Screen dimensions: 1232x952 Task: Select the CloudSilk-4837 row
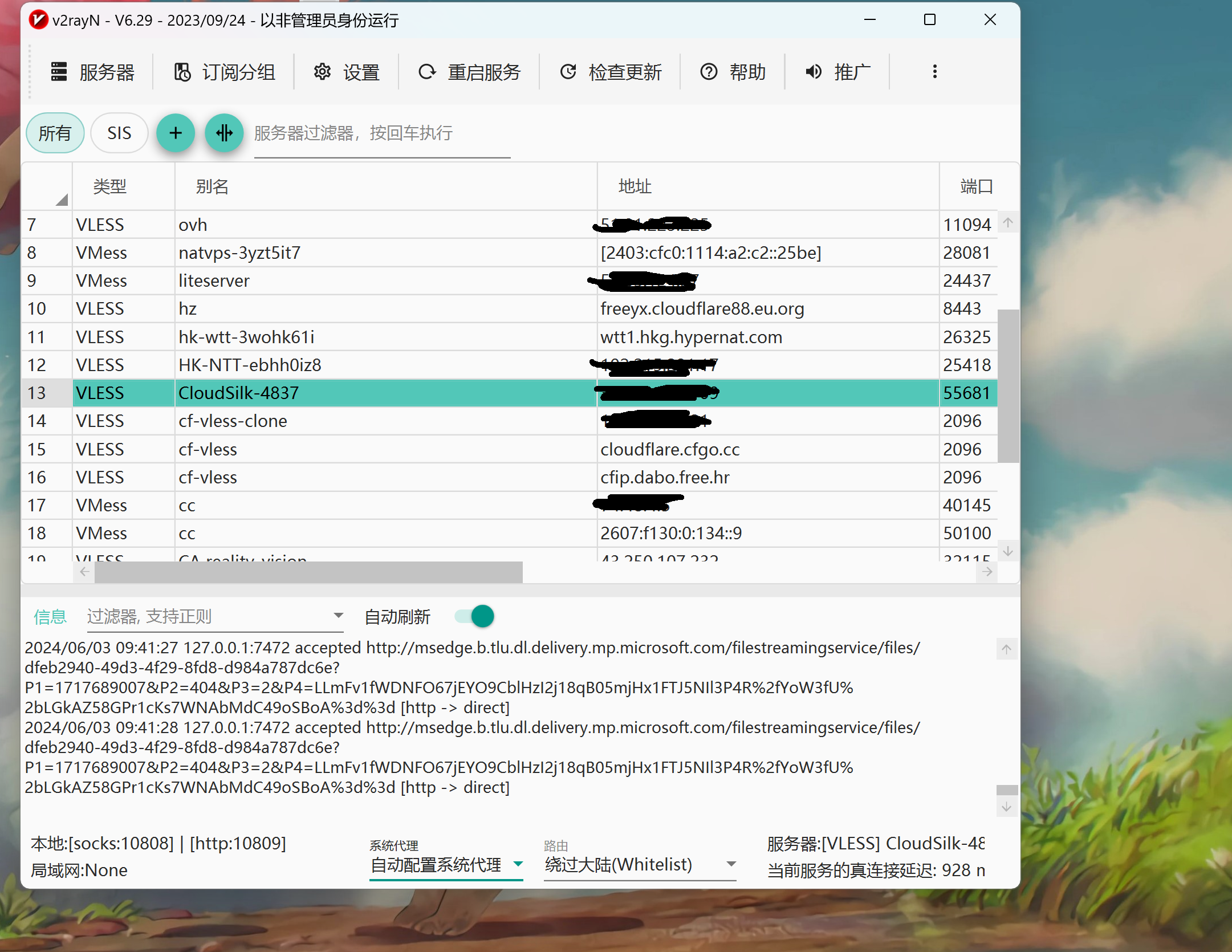pos(509,393)
